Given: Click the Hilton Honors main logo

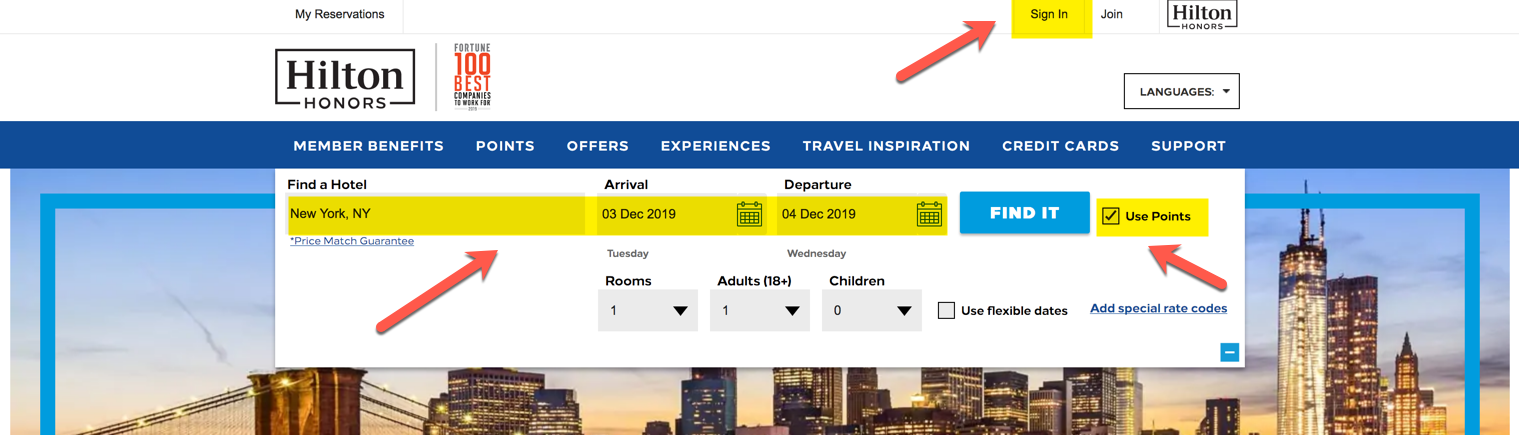Looking at the screenshot, I should point(345,78).
